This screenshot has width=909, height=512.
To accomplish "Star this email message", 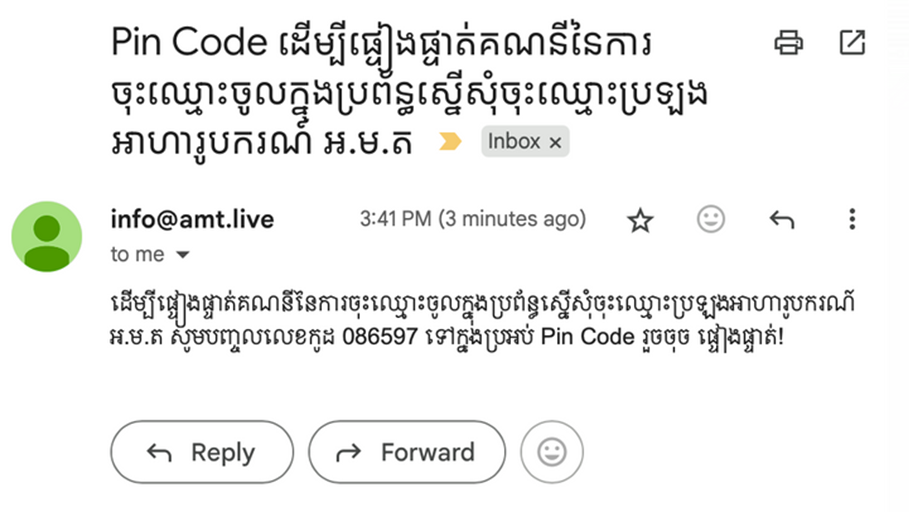I will (x=640, y=221).
